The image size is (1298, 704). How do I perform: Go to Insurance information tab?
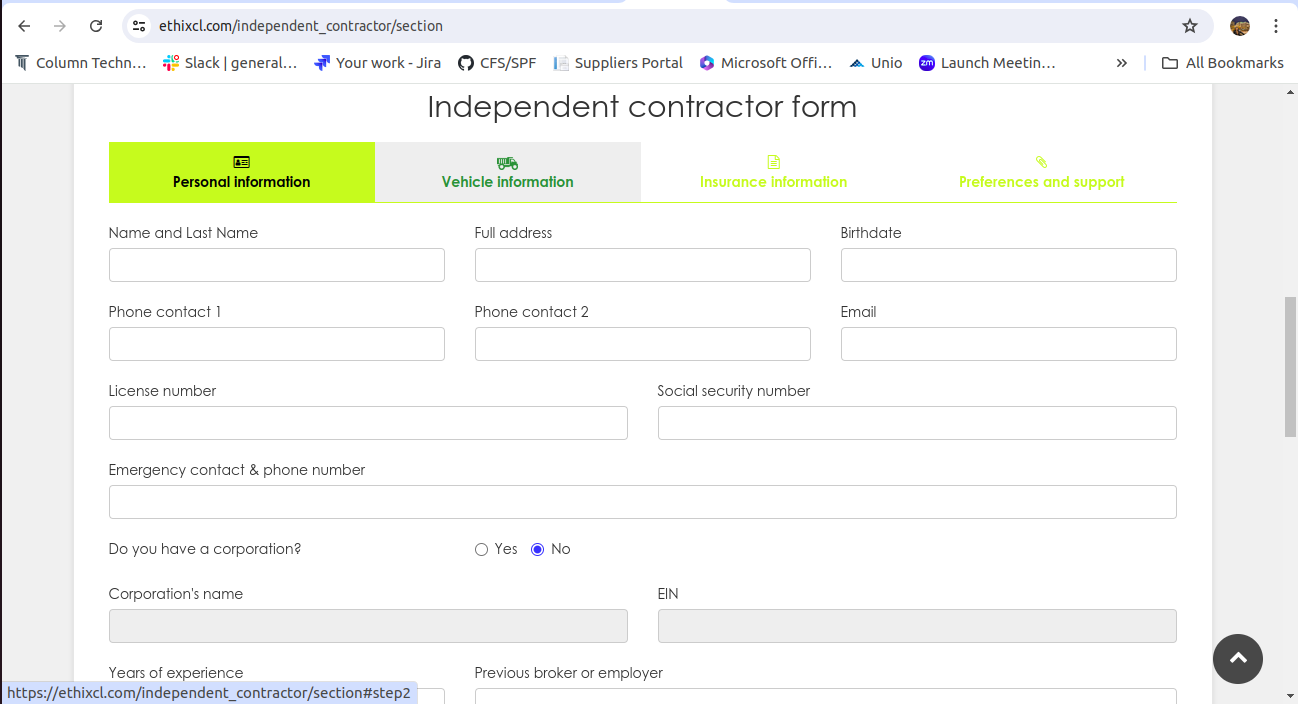(774, 172)
